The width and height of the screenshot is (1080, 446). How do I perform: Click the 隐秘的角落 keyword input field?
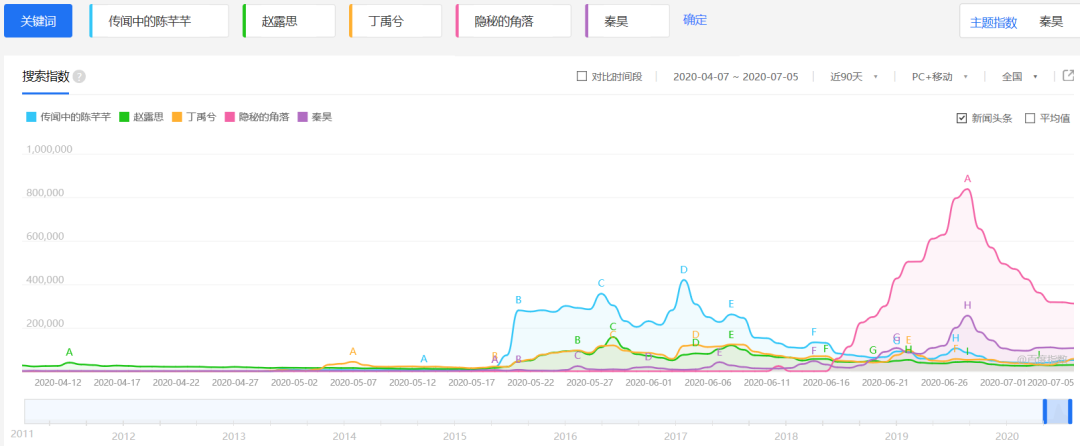click(513, 21)
